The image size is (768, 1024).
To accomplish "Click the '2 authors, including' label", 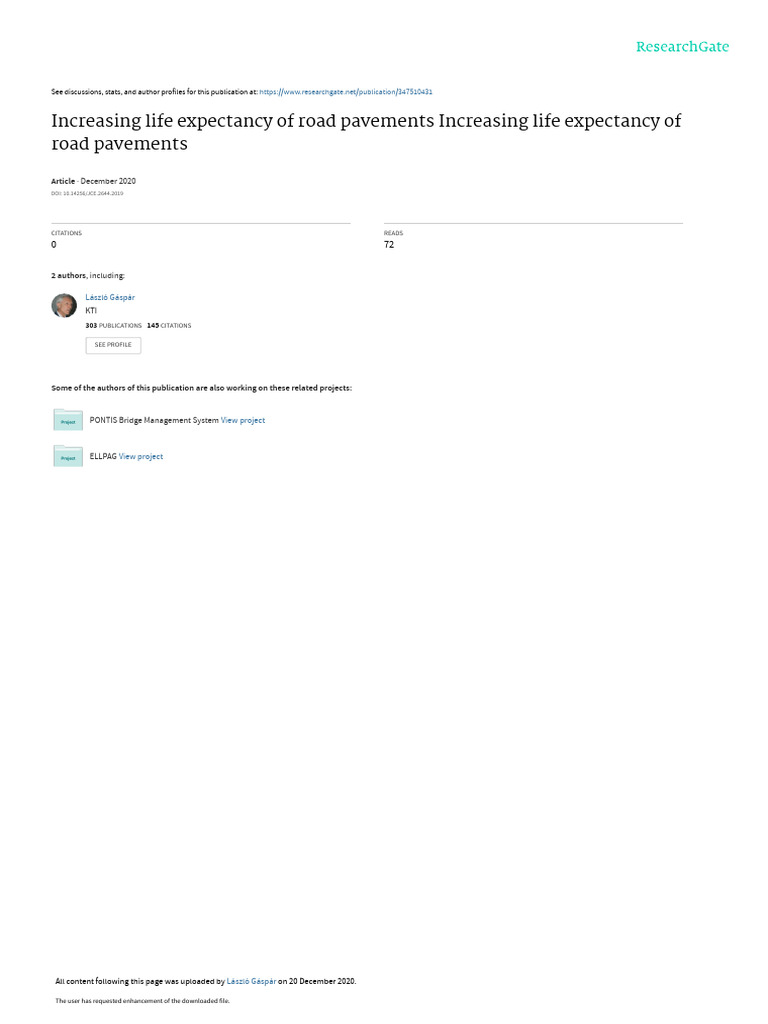I will point(88,276).
